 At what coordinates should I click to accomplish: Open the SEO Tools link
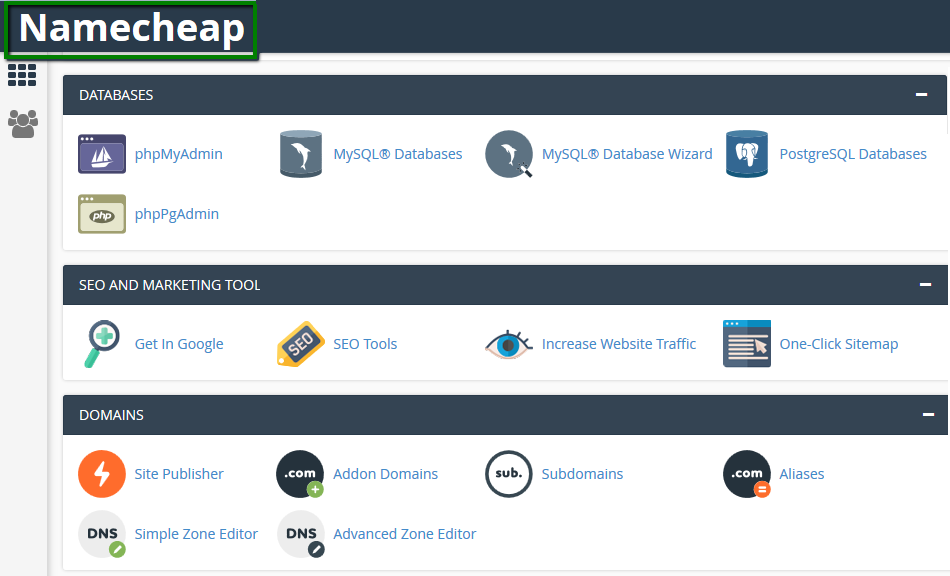click(365, 344)
